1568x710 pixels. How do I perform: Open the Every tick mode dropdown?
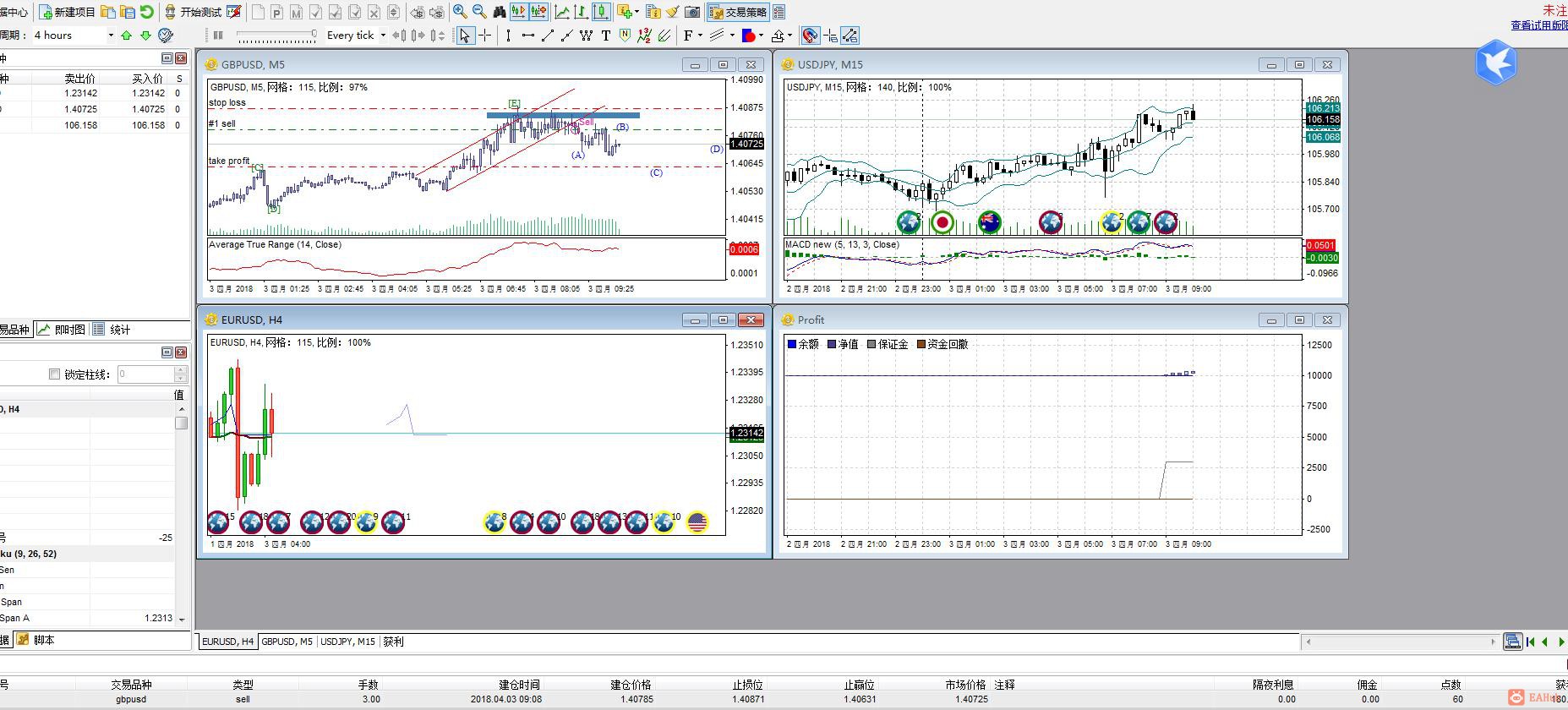tap(382, 35)
